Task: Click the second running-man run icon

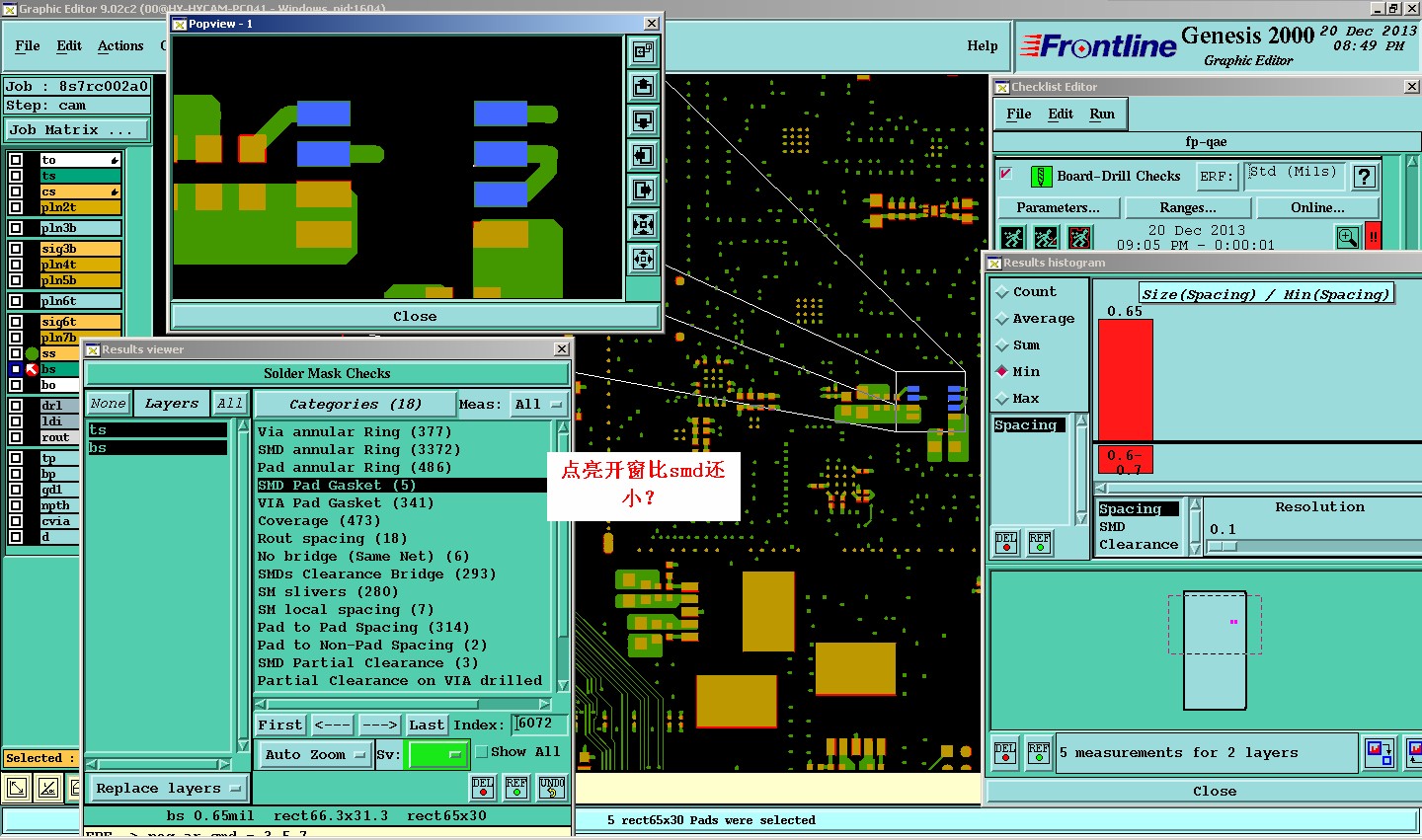Action: (x=1046, y=237)
